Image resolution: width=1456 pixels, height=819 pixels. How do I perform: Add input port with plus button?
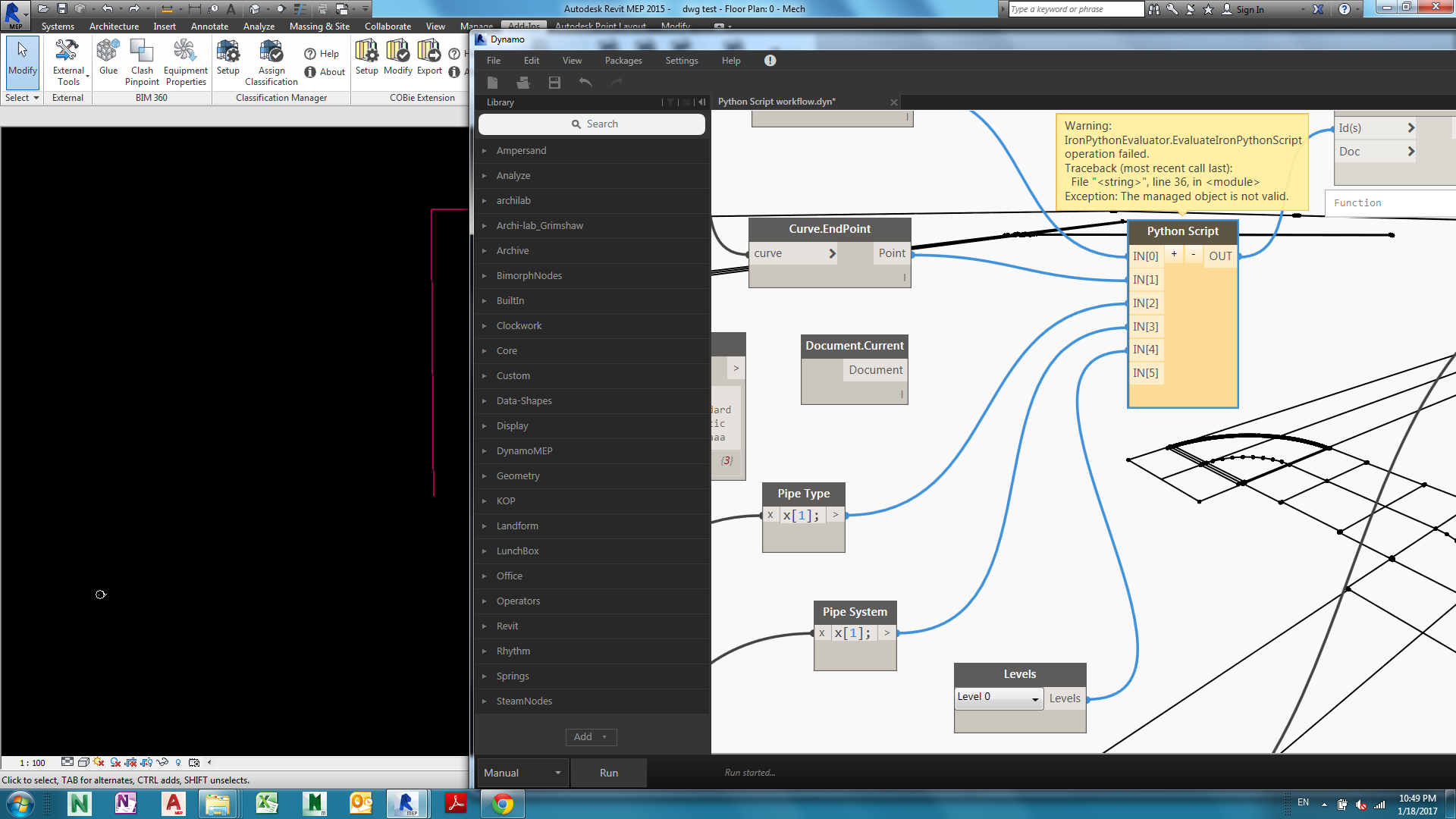click(x=1174, y=255)
